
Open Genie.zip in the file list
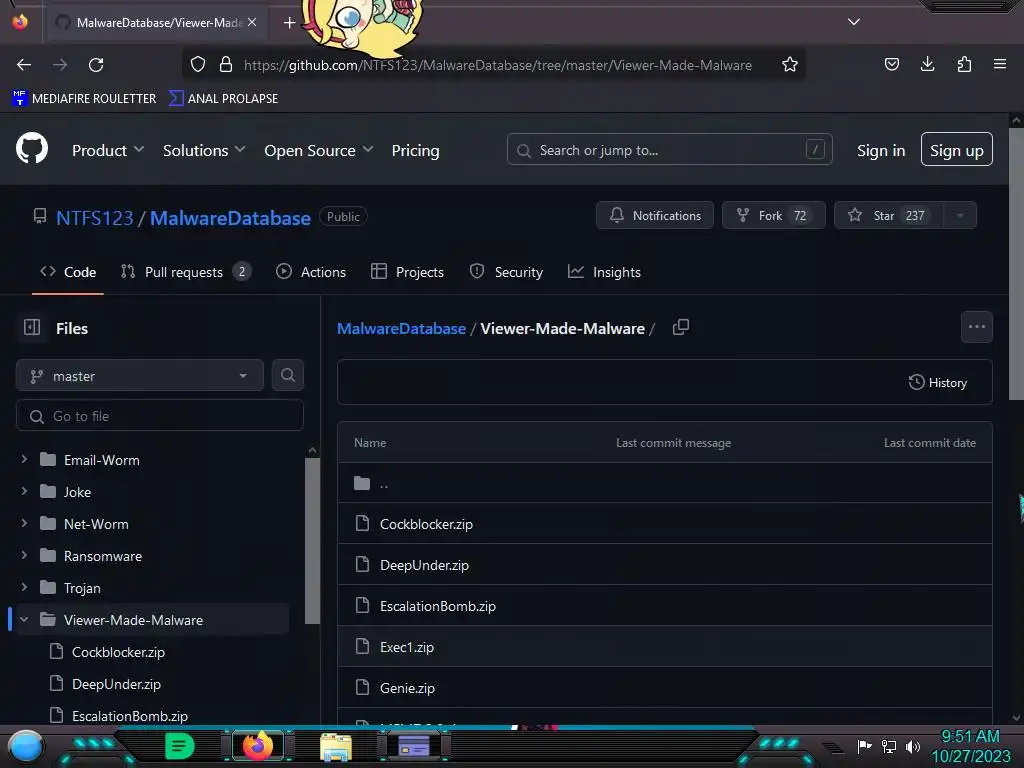pyautogui.click(x=407, y=688)
